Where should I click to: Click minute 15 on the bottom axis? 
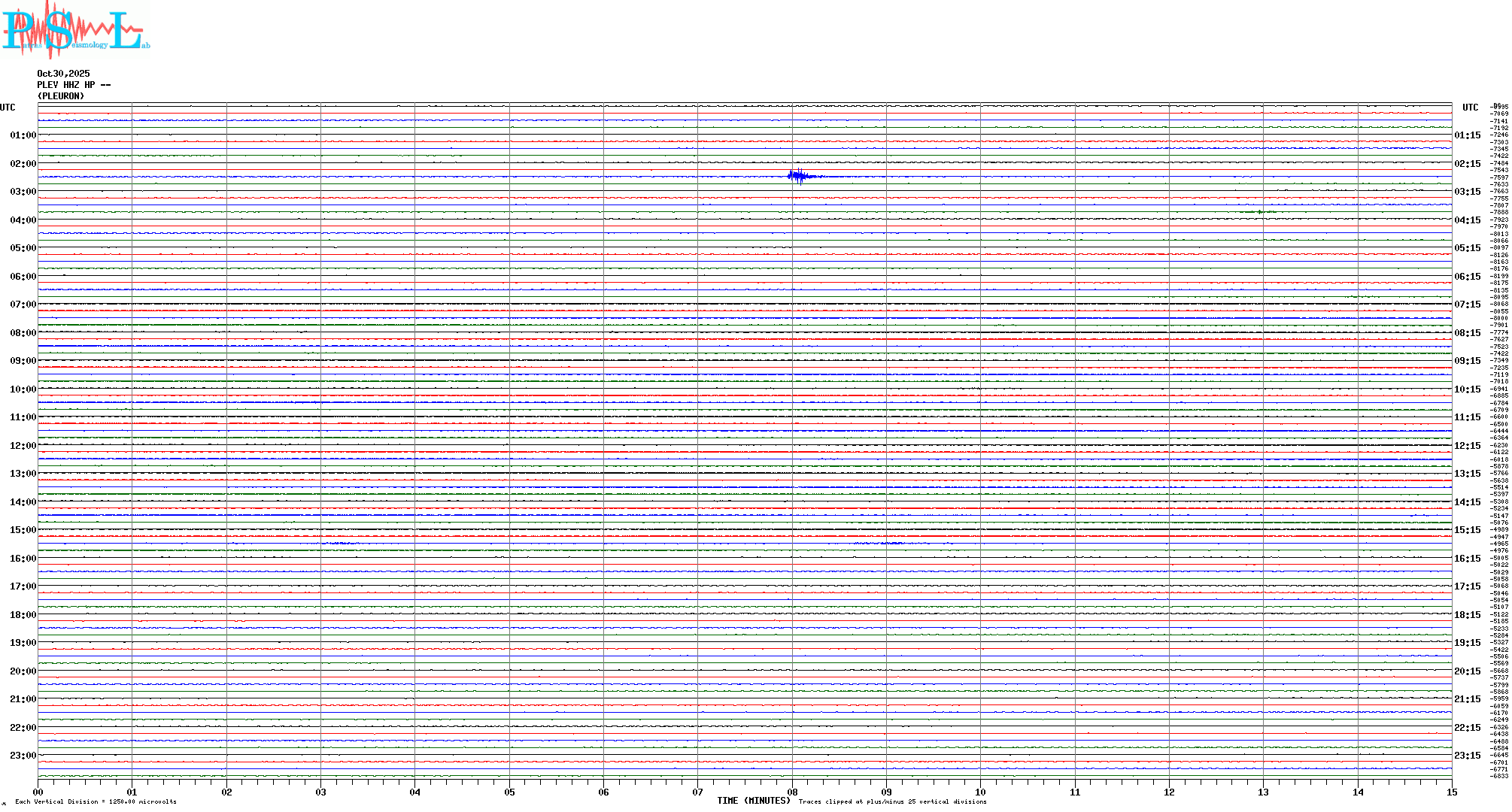[x=1451, y=792]
